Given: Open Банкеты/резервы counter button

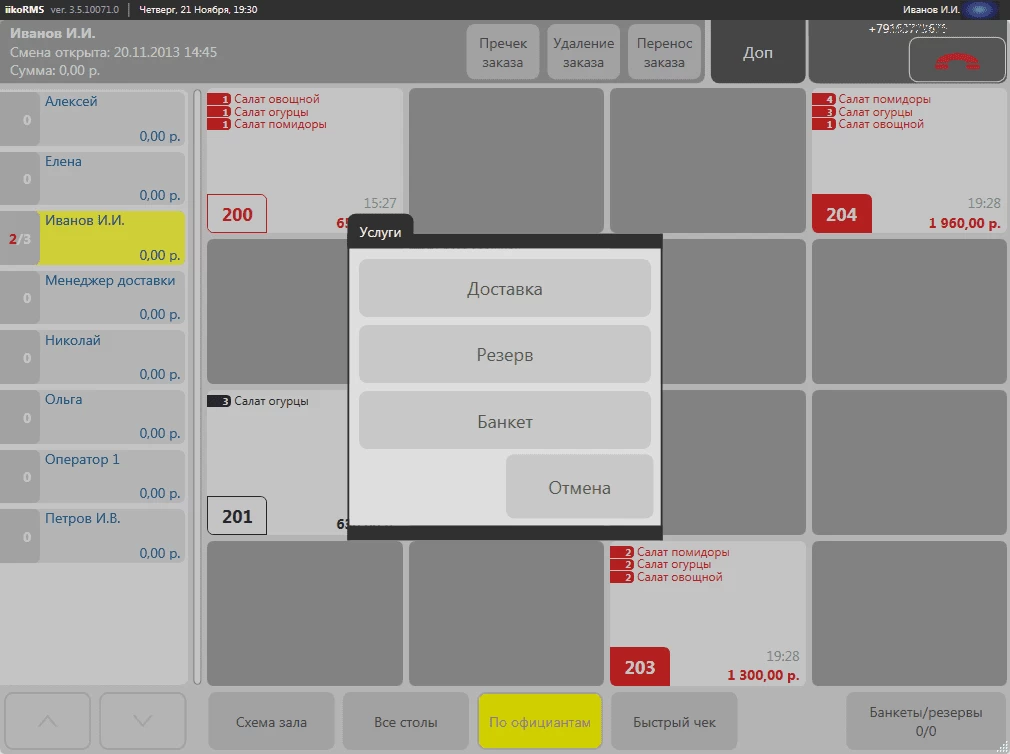Looking at the screenshot, I should [x=925, y=722].
